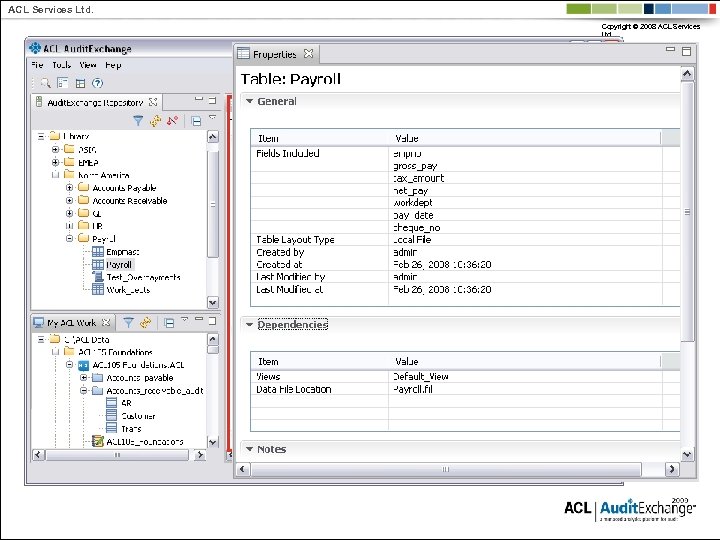Click the Payroll.fil data file value
The height and width of the screenshot is (540, 720).
pyautogui.click(x=413, y=389)
